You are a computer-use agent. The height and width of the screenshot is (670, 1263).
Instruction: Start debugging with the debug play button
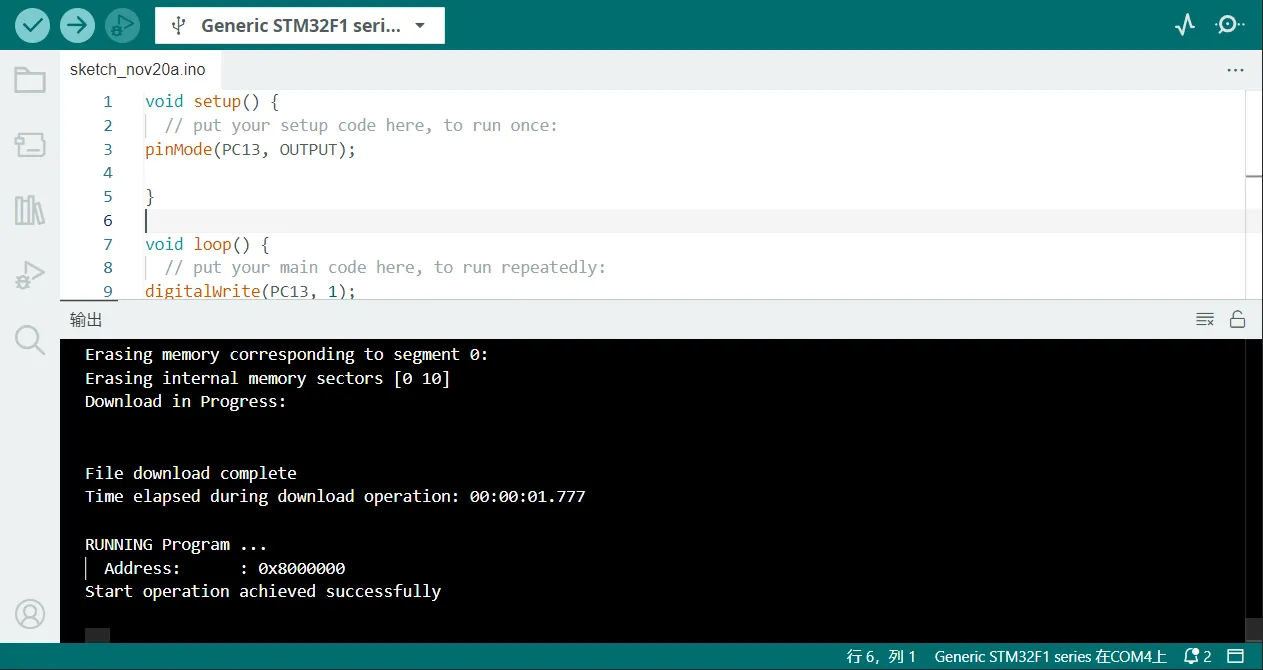tap(122, 25)
